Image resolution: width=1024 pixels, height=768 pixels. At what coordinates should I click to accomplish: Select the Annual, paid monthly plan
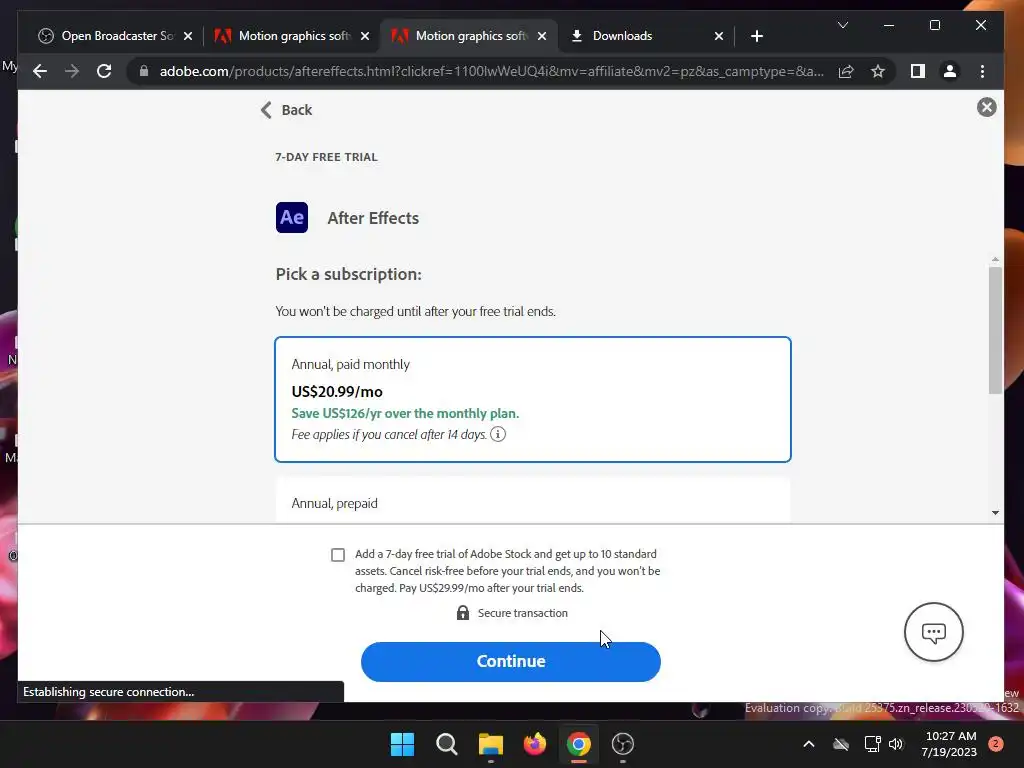tap(533, 399)
